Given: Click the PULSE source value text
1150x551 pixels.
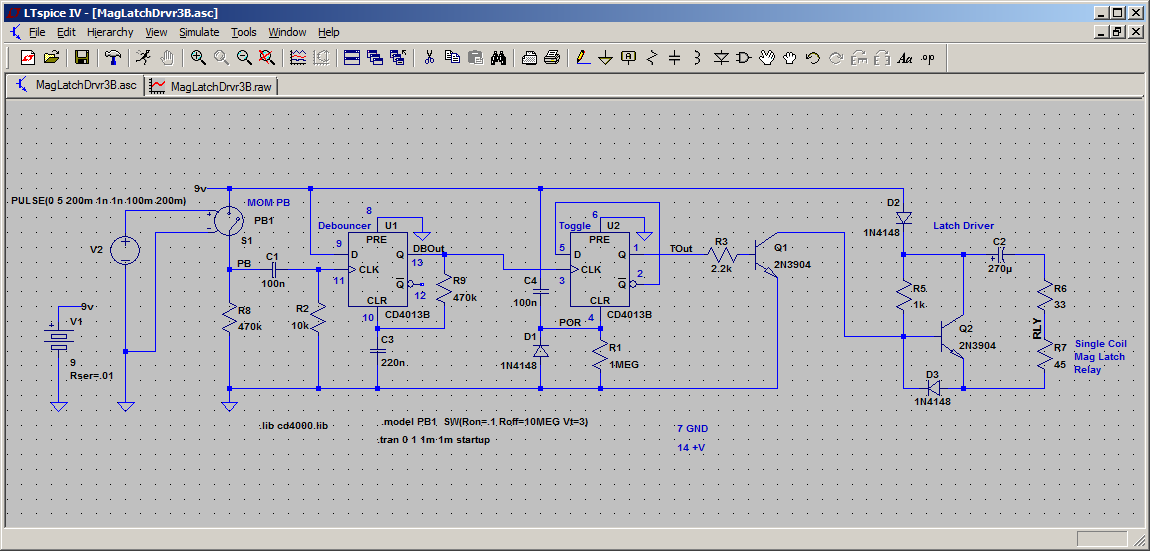Looking at the screenshot, I should [x=99, y=201].
